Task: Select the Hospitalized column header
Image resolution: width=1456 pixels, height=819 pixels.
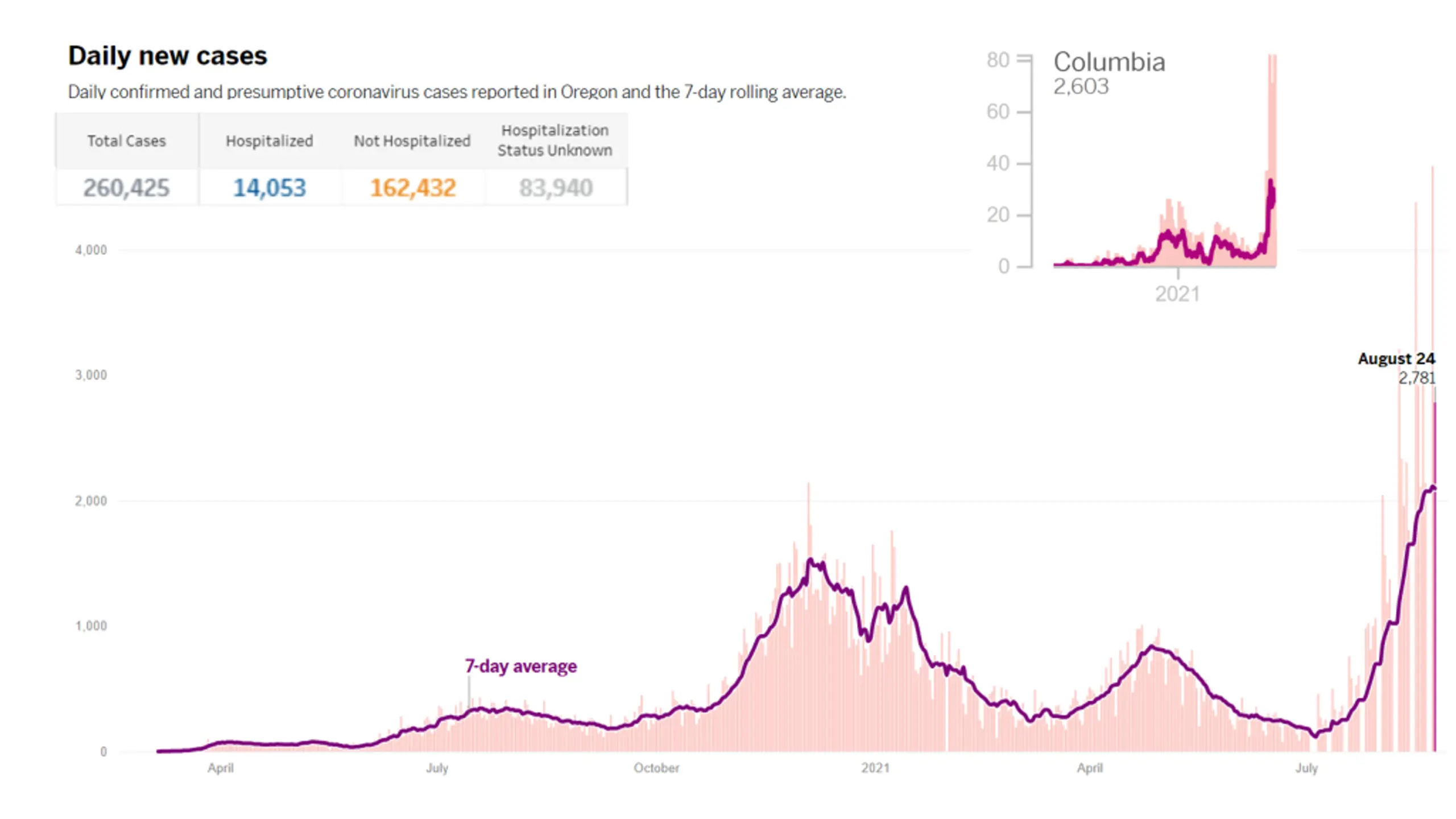Action: (x=270, y=140)
